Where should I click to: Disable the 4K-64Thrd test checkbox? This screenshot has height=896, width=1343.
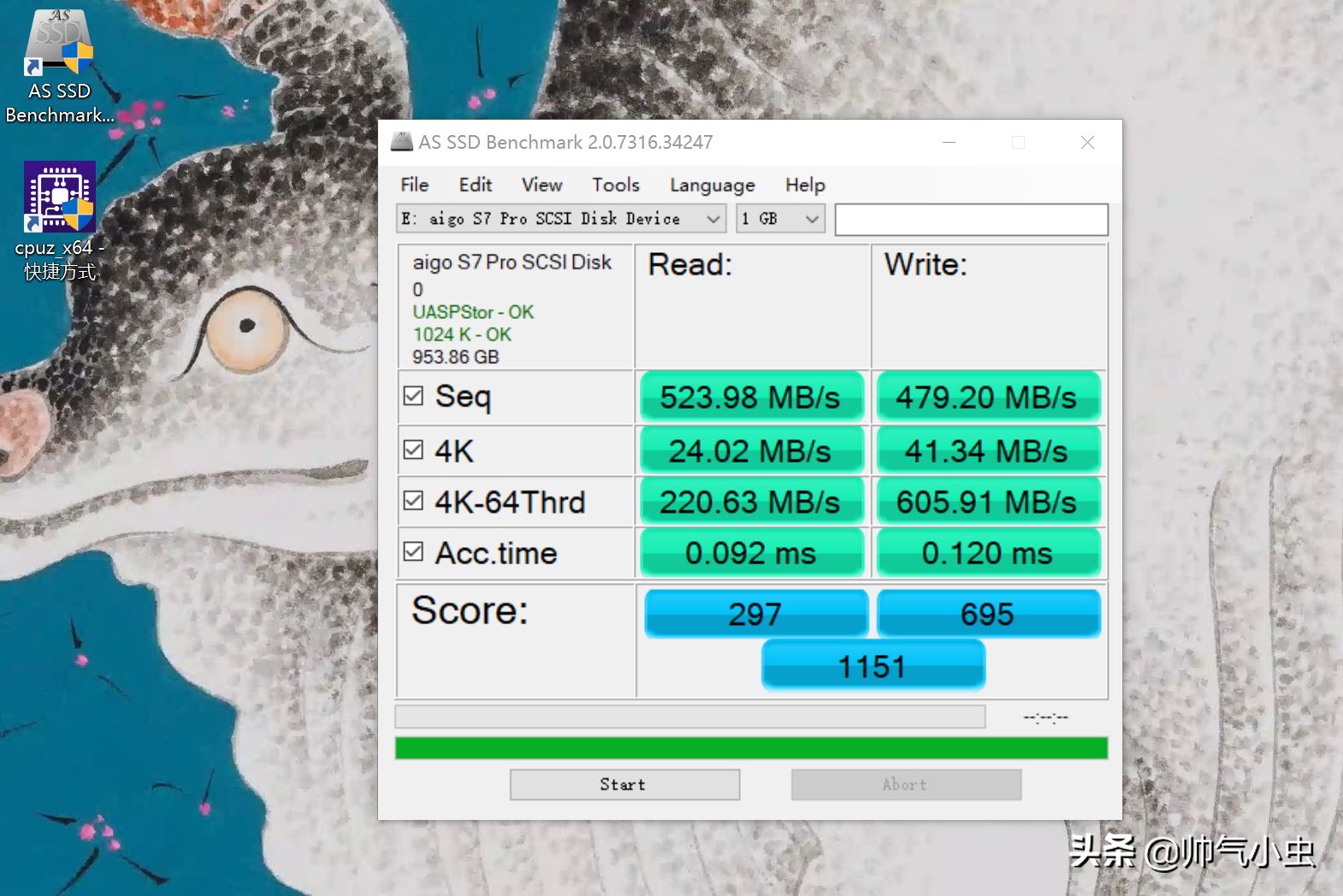(413, 501)
